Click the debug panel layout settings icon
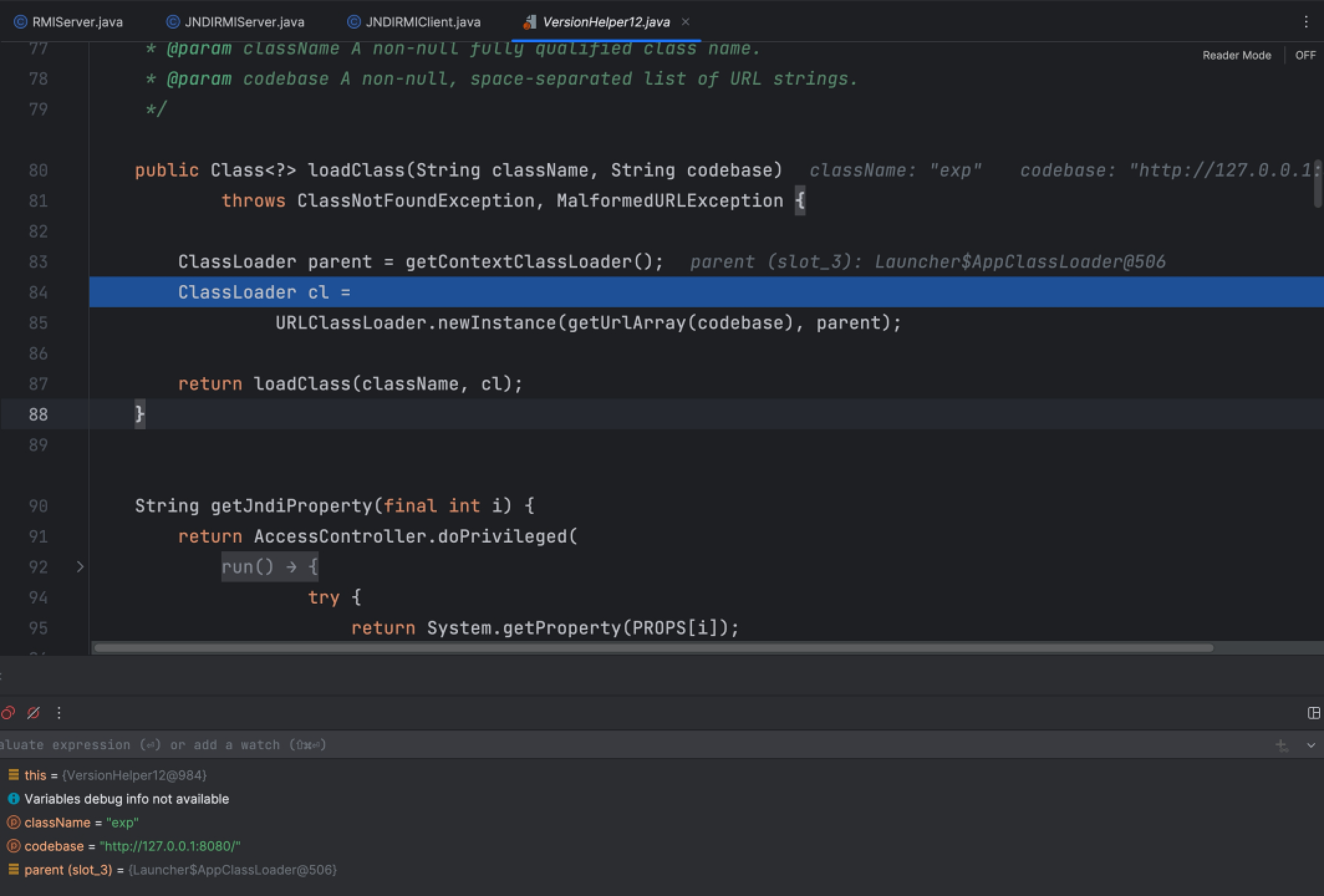Viewport: 1324px width, 896px height. click(1313, 713)
